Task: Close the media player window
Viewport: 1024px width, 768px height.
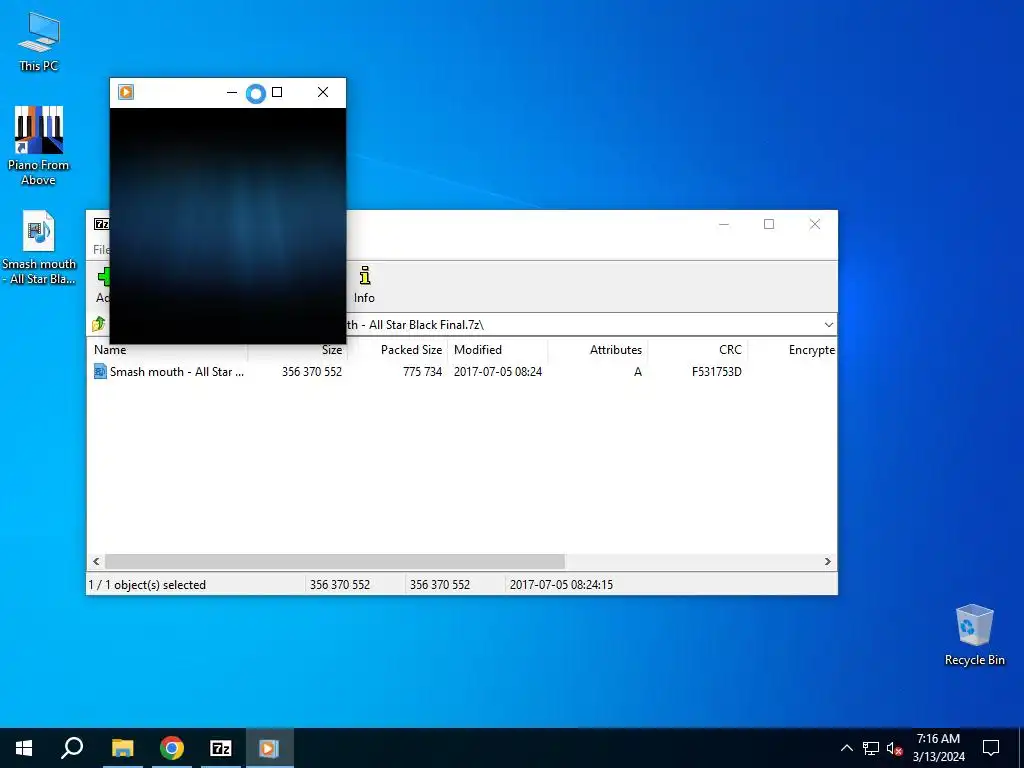Action: point(323,92)
